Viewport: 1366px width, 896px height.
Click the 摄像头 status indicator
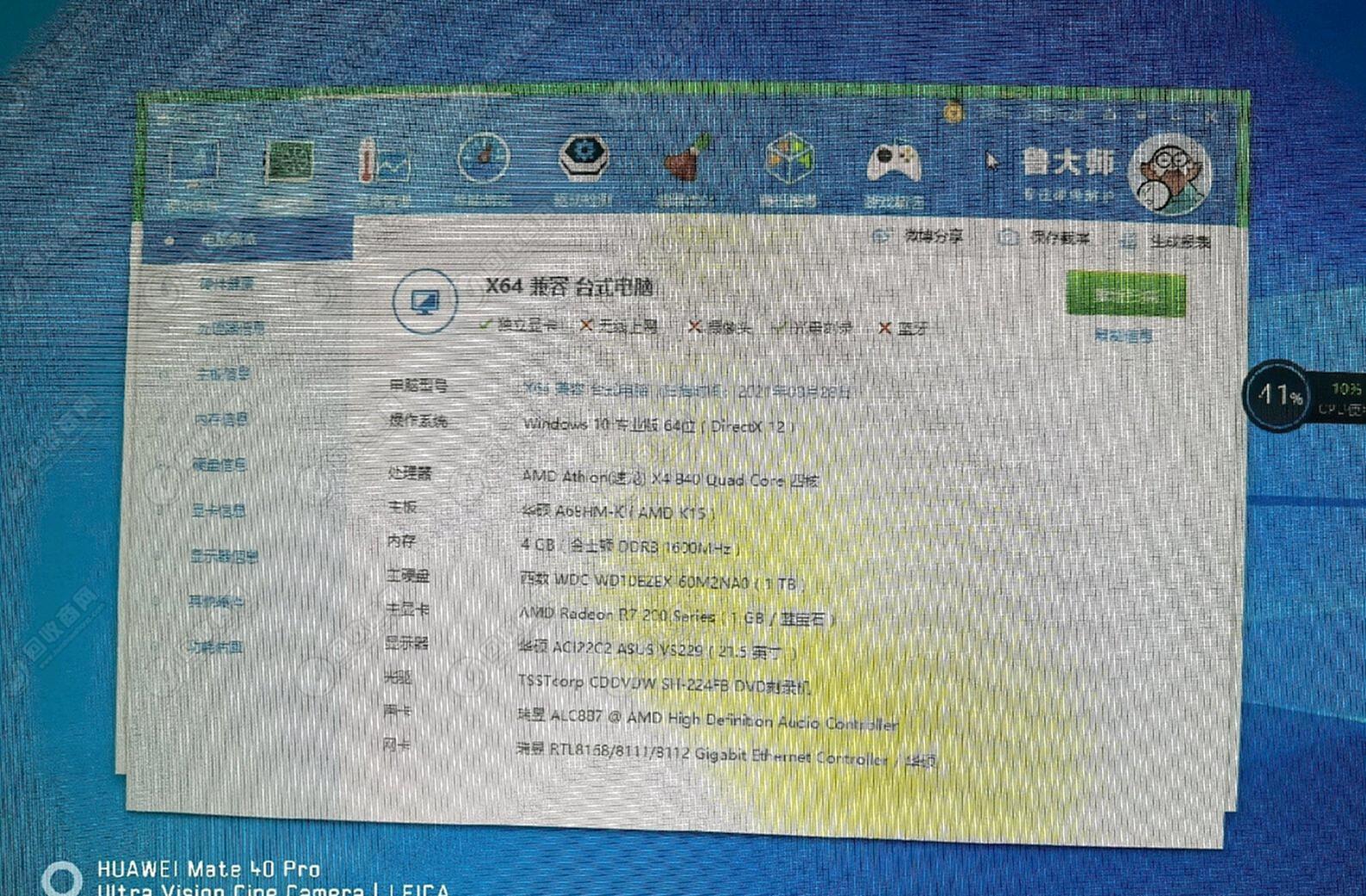[720, 326]
